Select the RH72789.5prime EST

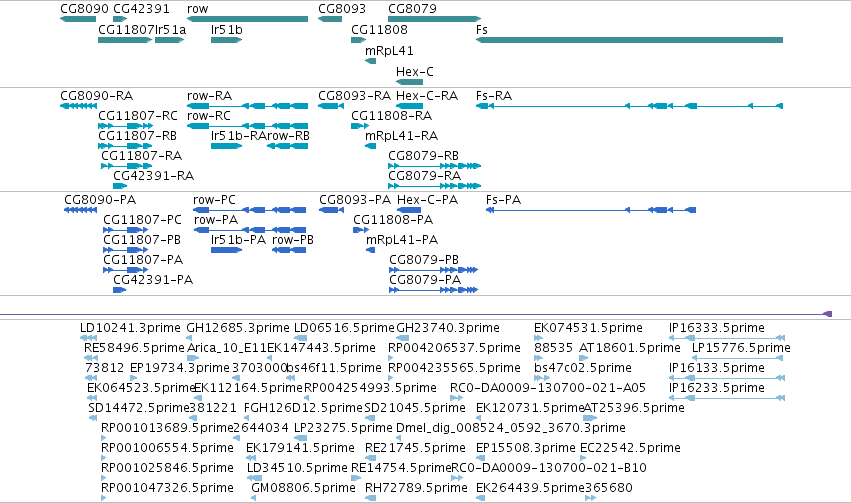[371, 499]
